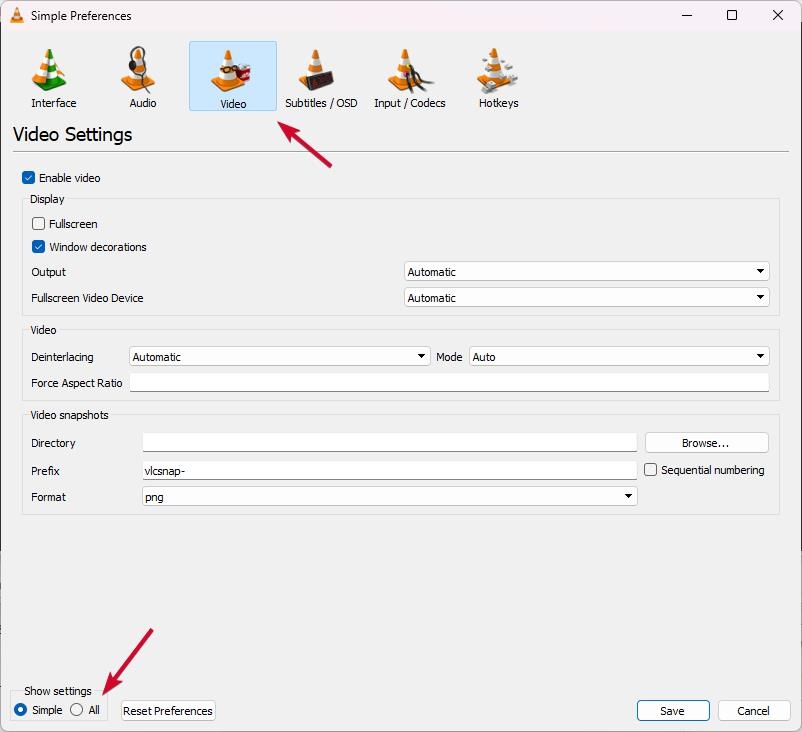Open Hotkeys preferences icon
The width and height of the screenshot is (802, 732).
click(x=497, y=70)
